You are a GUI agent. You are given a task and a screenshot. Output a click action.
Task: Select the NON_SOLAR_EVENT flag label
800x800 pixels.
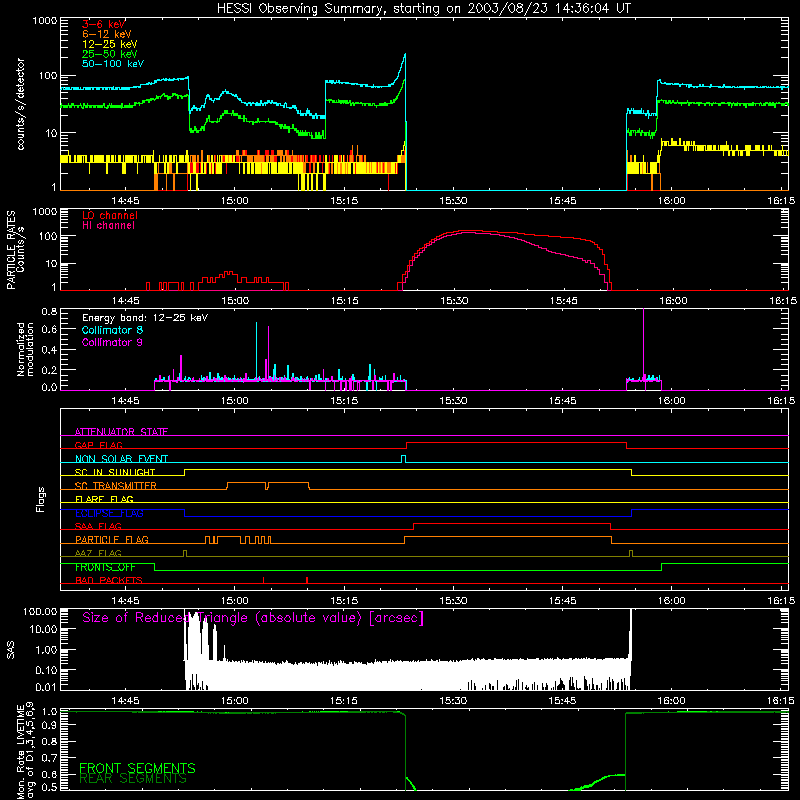[x=121, y=459]
